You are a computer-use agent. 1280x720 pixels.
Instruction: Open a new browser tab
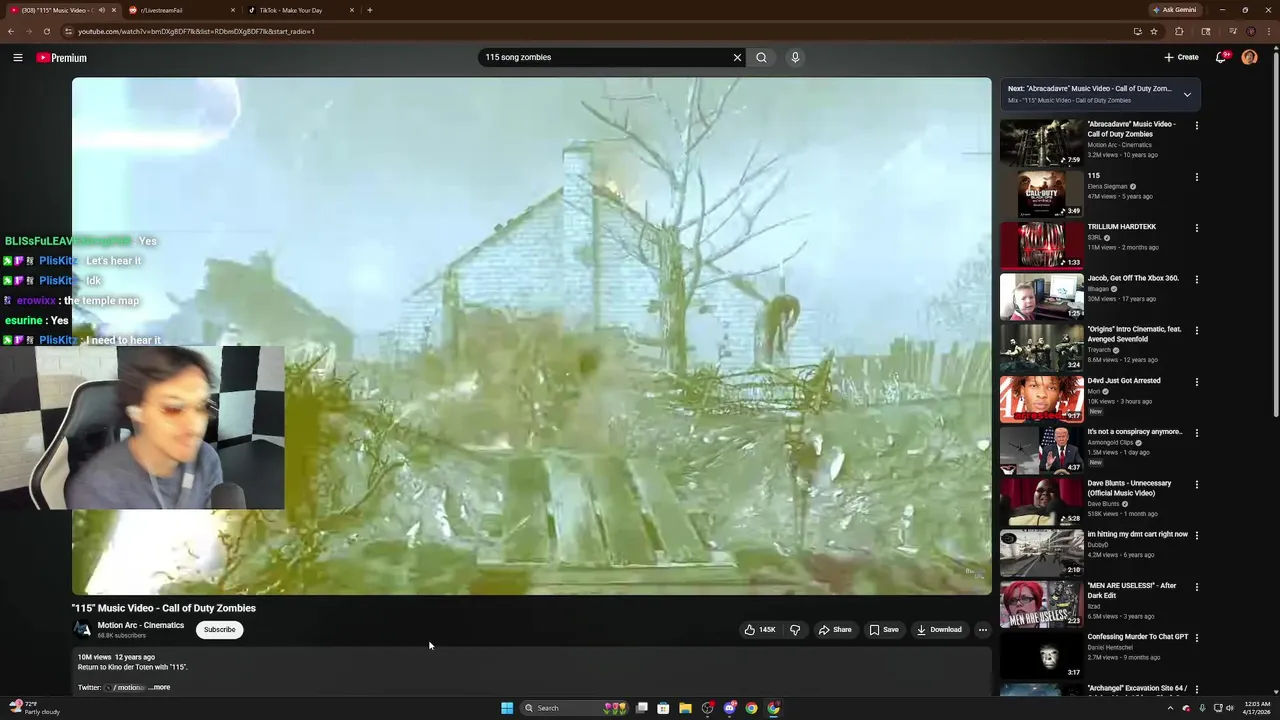370,10
